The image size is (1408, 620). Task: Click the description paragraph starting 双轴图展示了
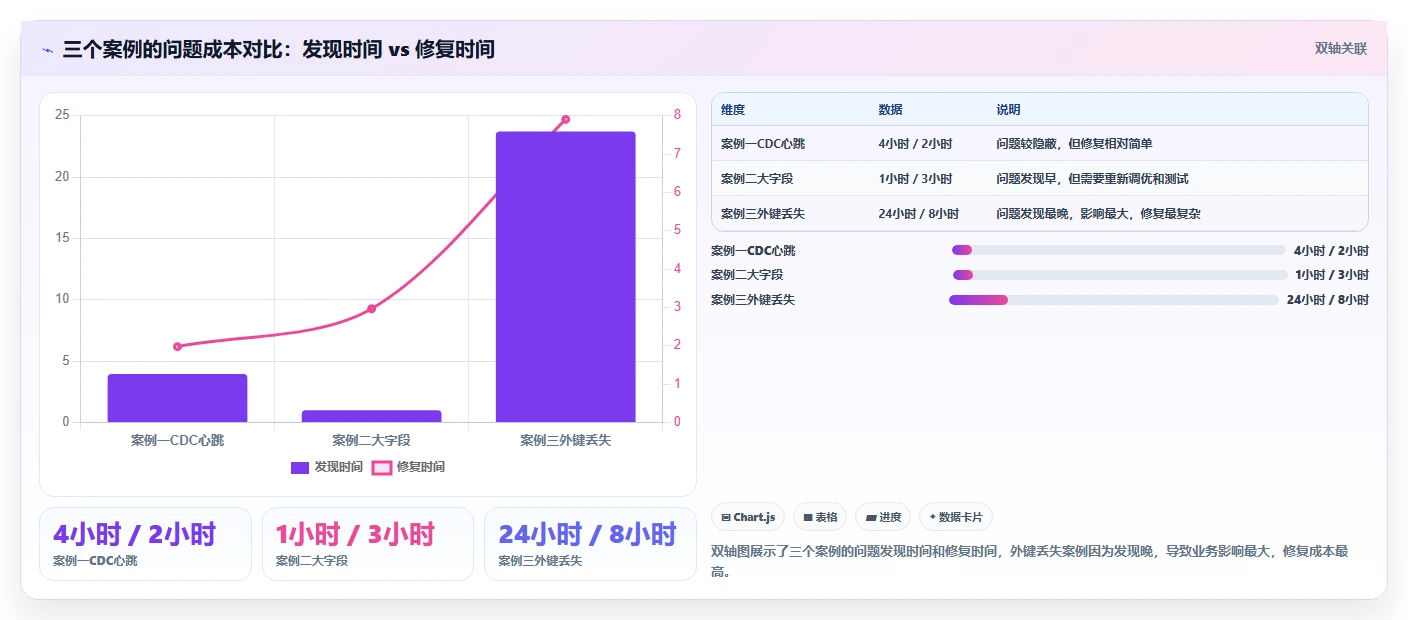tap(1030, 562)
